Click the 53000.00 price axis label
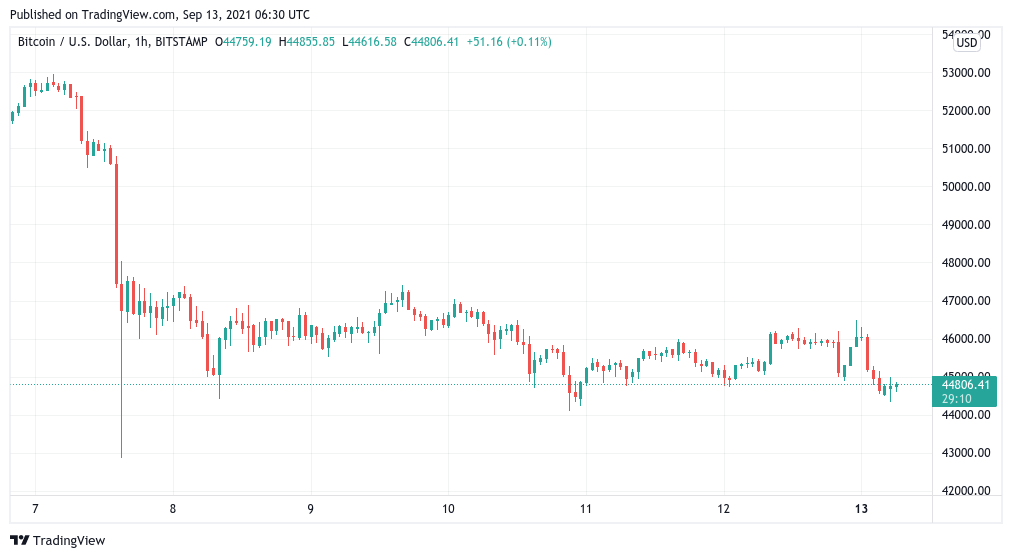 pos(966,73)
